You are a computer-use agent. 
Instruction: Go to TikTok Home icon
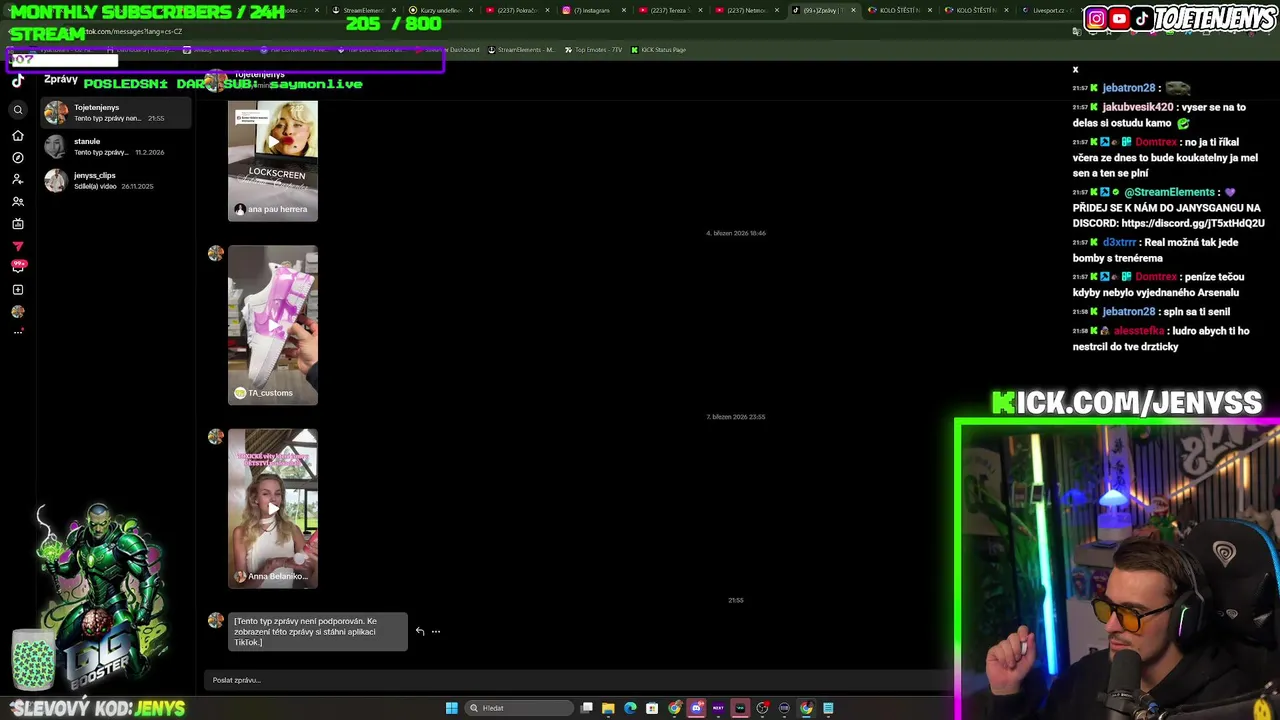point(18,135)
